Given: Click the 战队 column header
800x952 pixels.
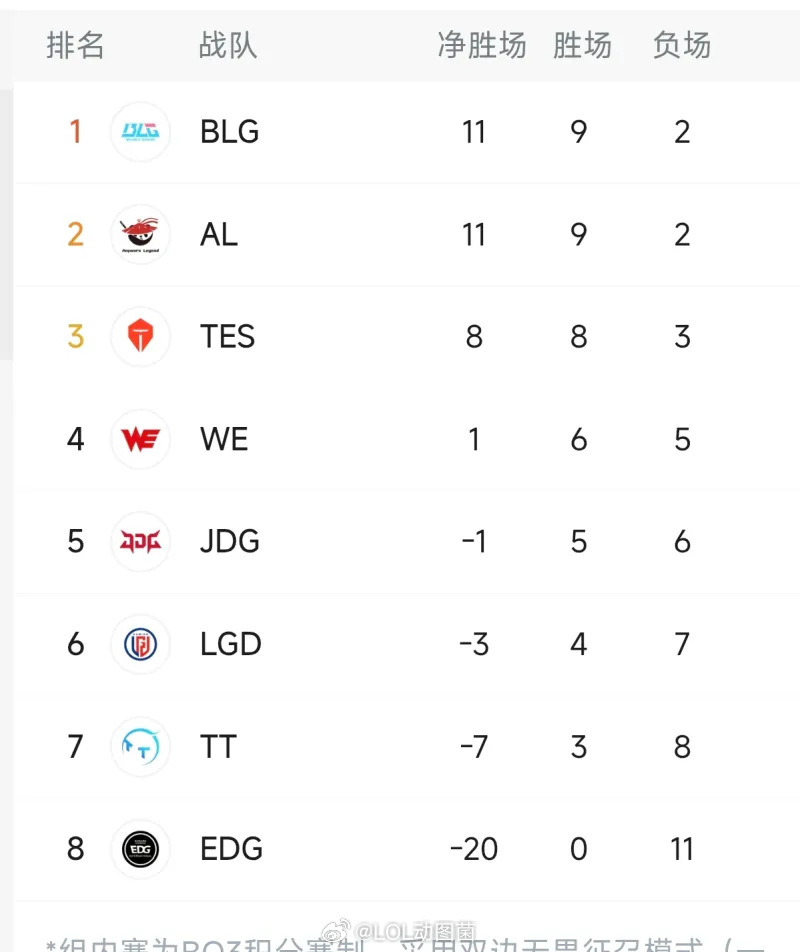Looking at the screenshot, I should pyautogui.click(x=228, y=46).
